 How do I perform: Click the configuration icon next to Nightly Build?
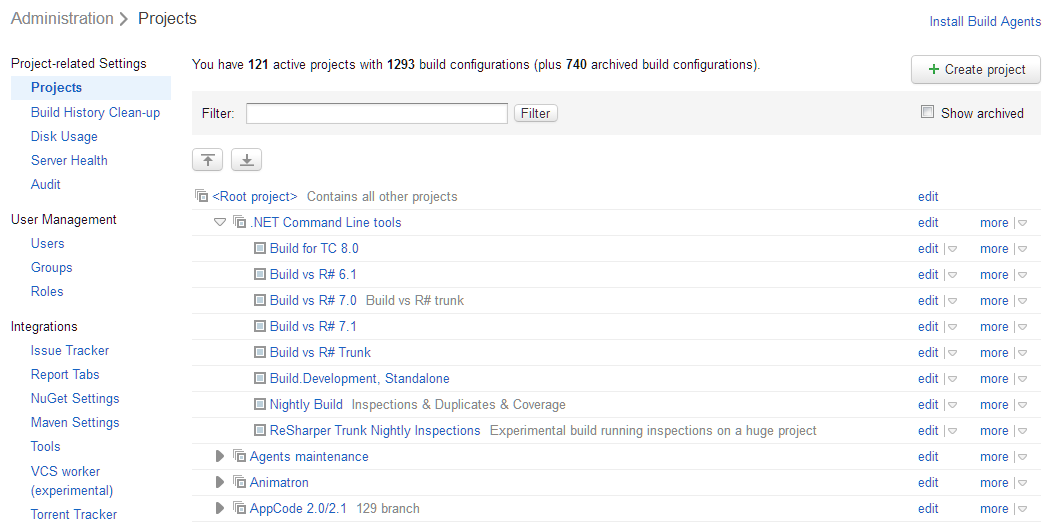[260, 405]
